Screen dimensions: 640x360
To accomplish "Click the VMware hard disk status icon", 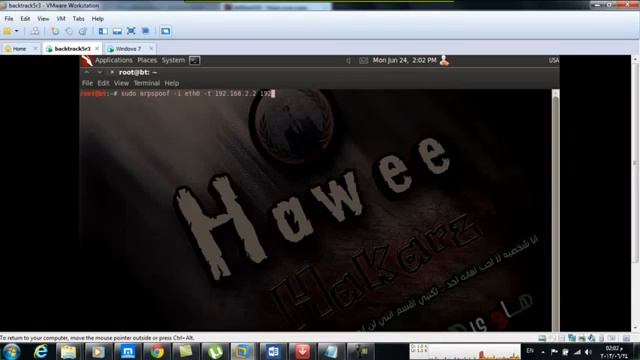I will point(542,338).
